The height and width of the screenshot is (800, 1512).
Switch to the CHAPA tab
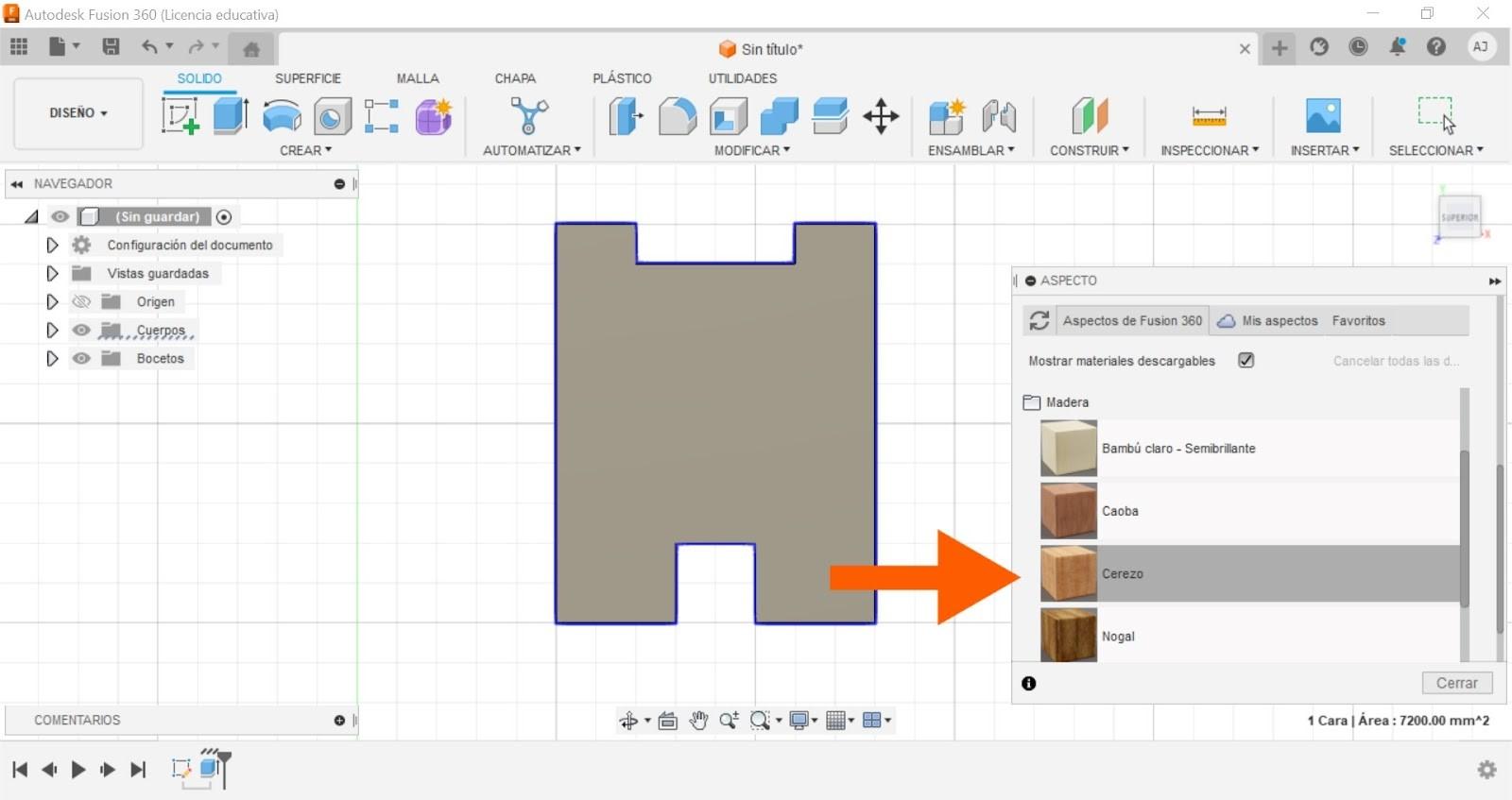[x=515, y=78]
